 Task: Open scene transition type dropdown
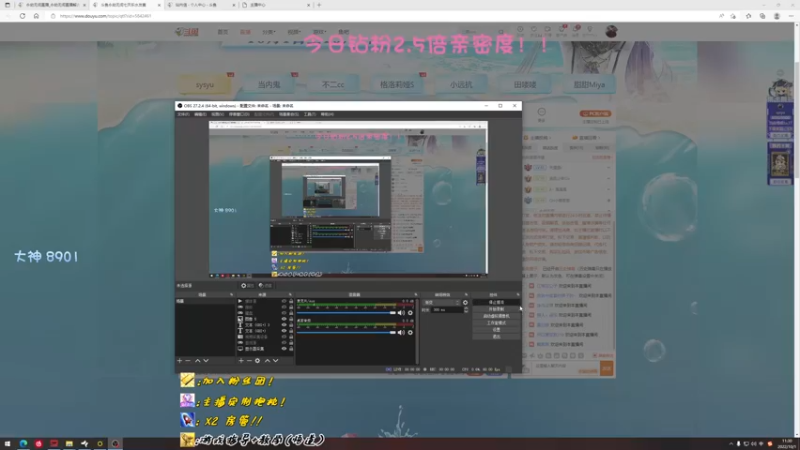pos(441,303)
